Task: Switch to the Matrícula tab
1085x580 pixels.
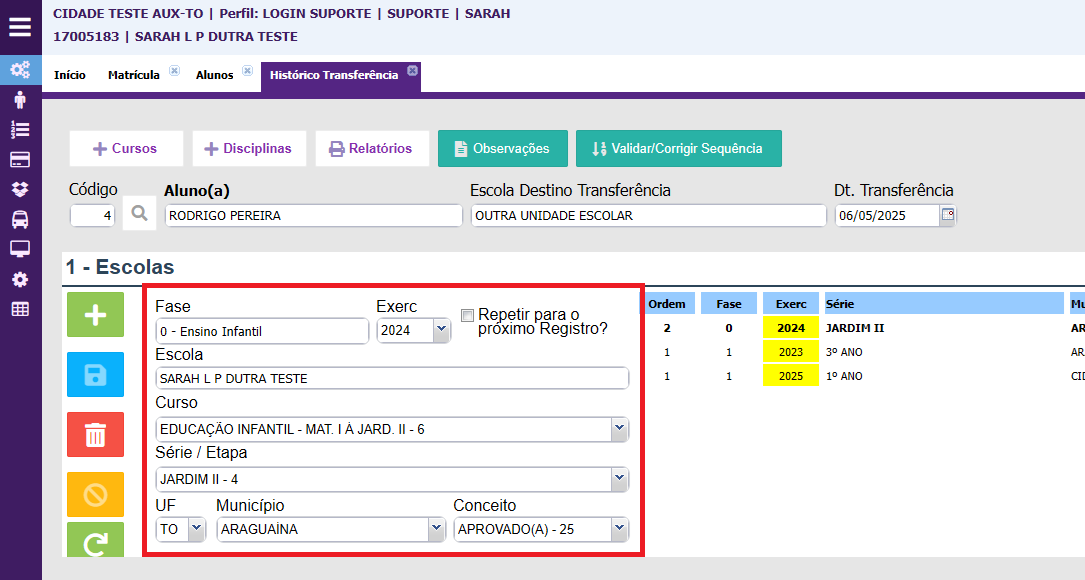Action: tap(134, 75)
